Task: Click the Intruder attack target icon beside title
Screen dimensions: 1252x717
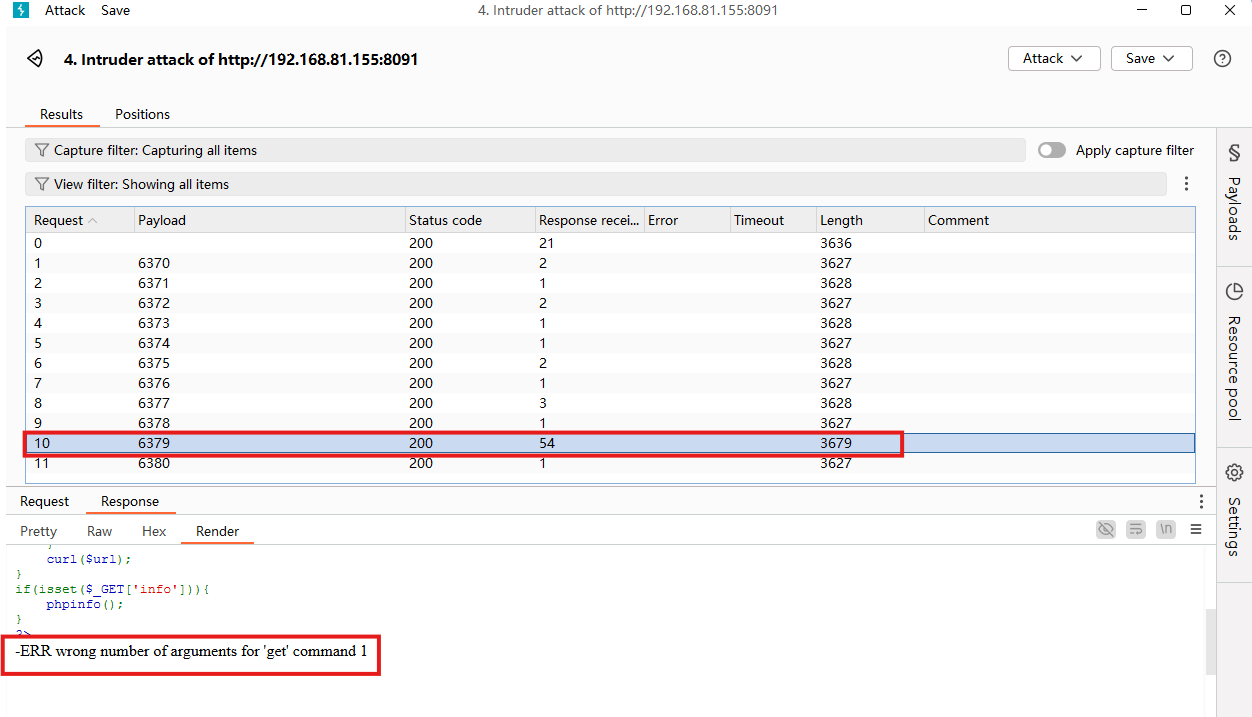Action: point(35,59)
